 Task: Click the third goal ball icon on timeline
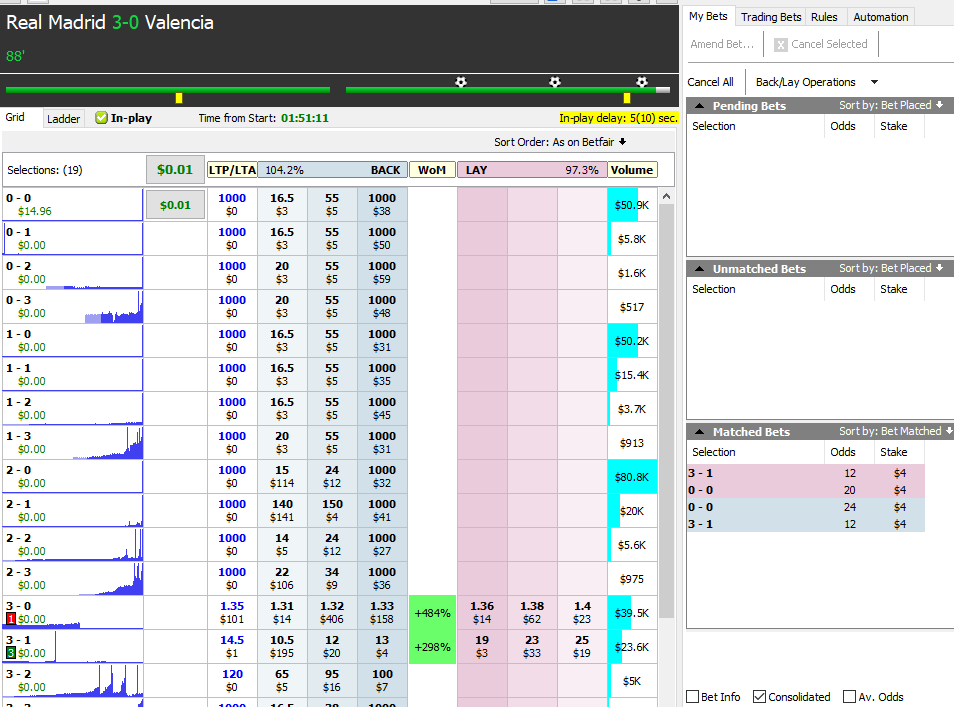point(641,82)
